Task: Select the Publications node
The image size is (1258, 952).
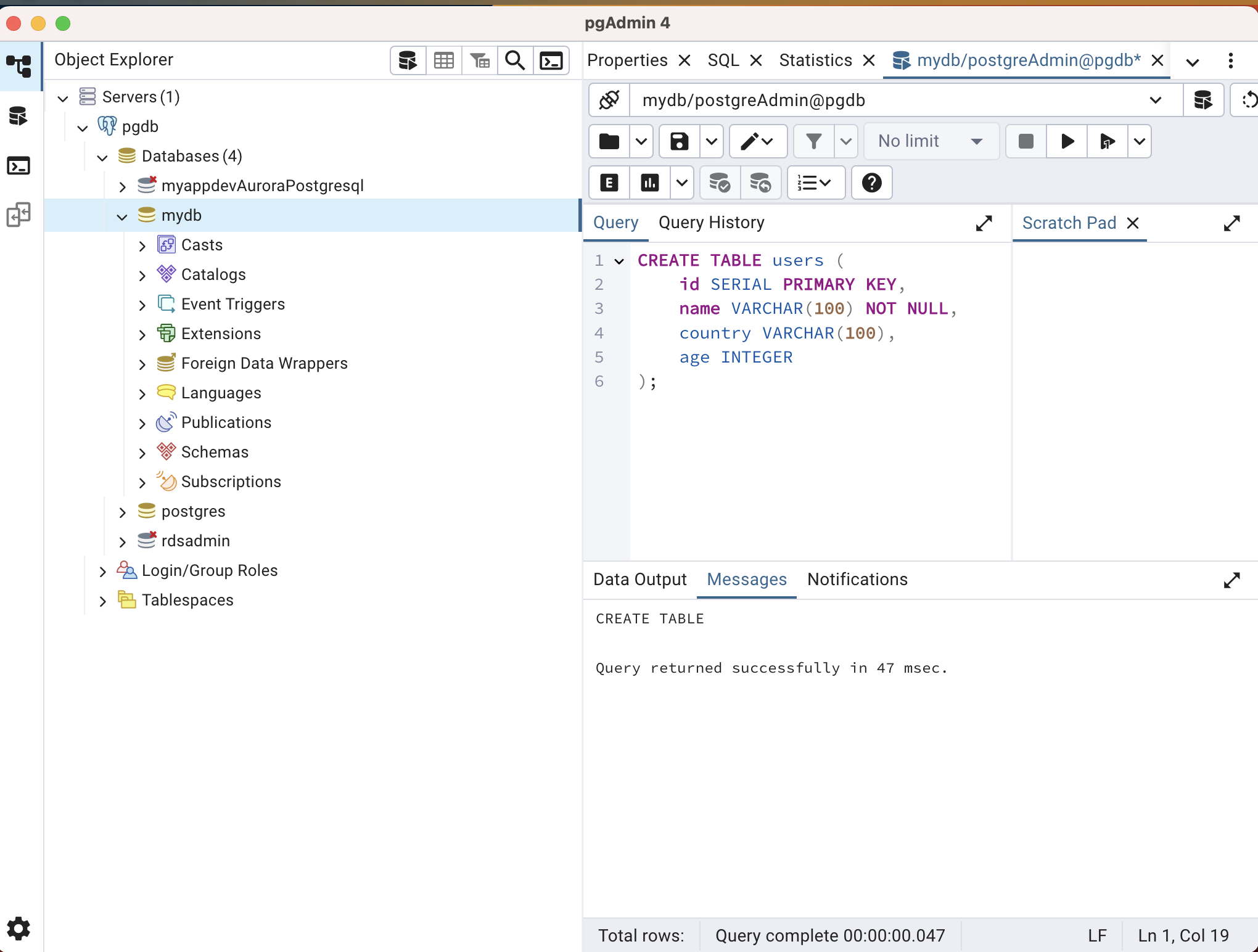Action: click(226, 423)
